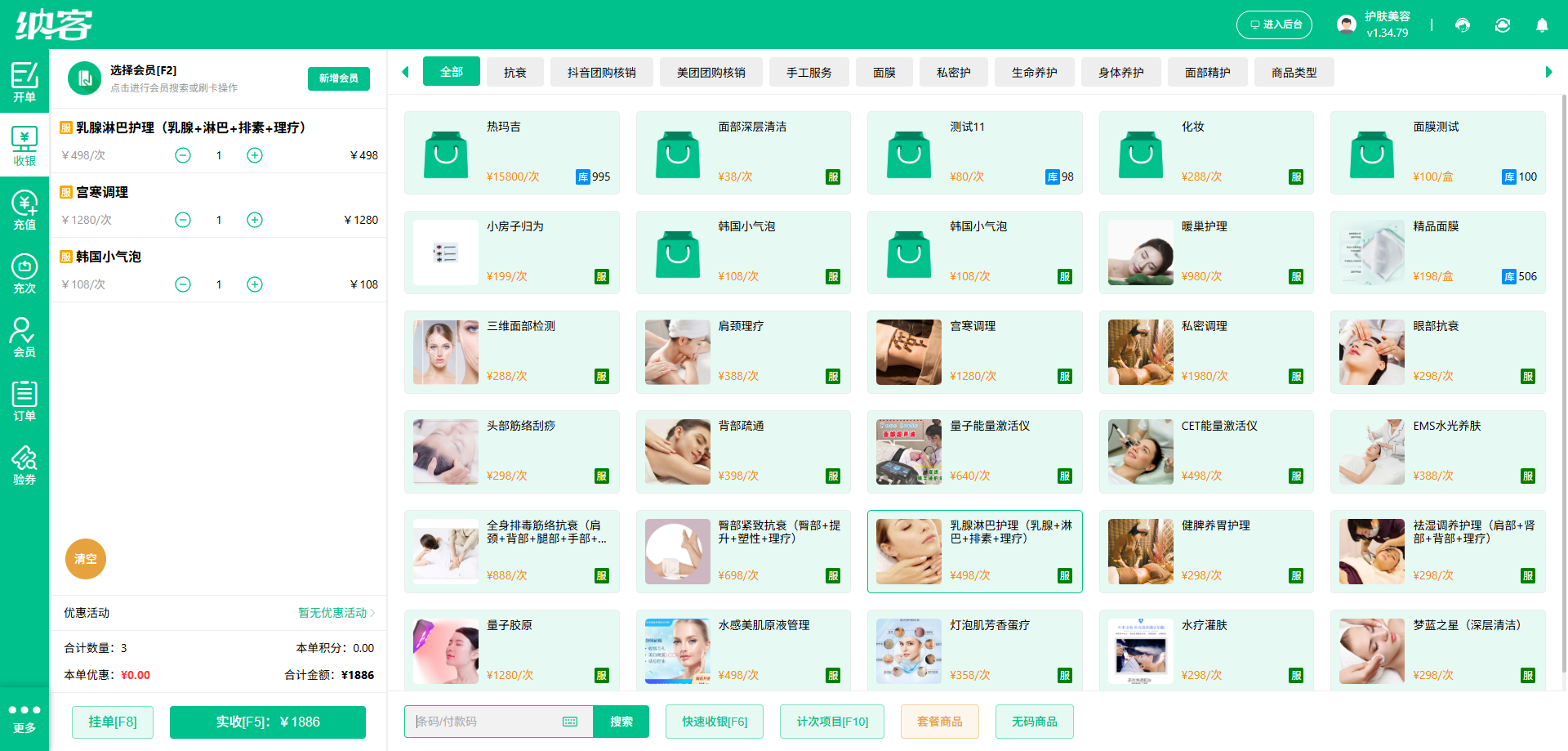Add 量子胶原 service card
The image size is (1568, 751).
(512, 650)
